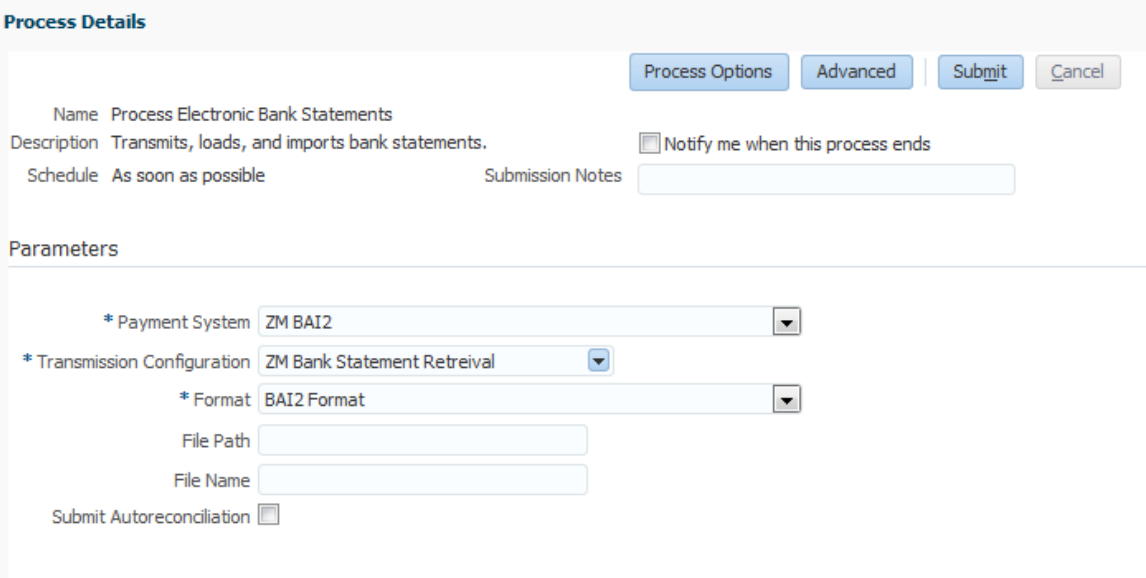Click the Cancel button

1077,72
